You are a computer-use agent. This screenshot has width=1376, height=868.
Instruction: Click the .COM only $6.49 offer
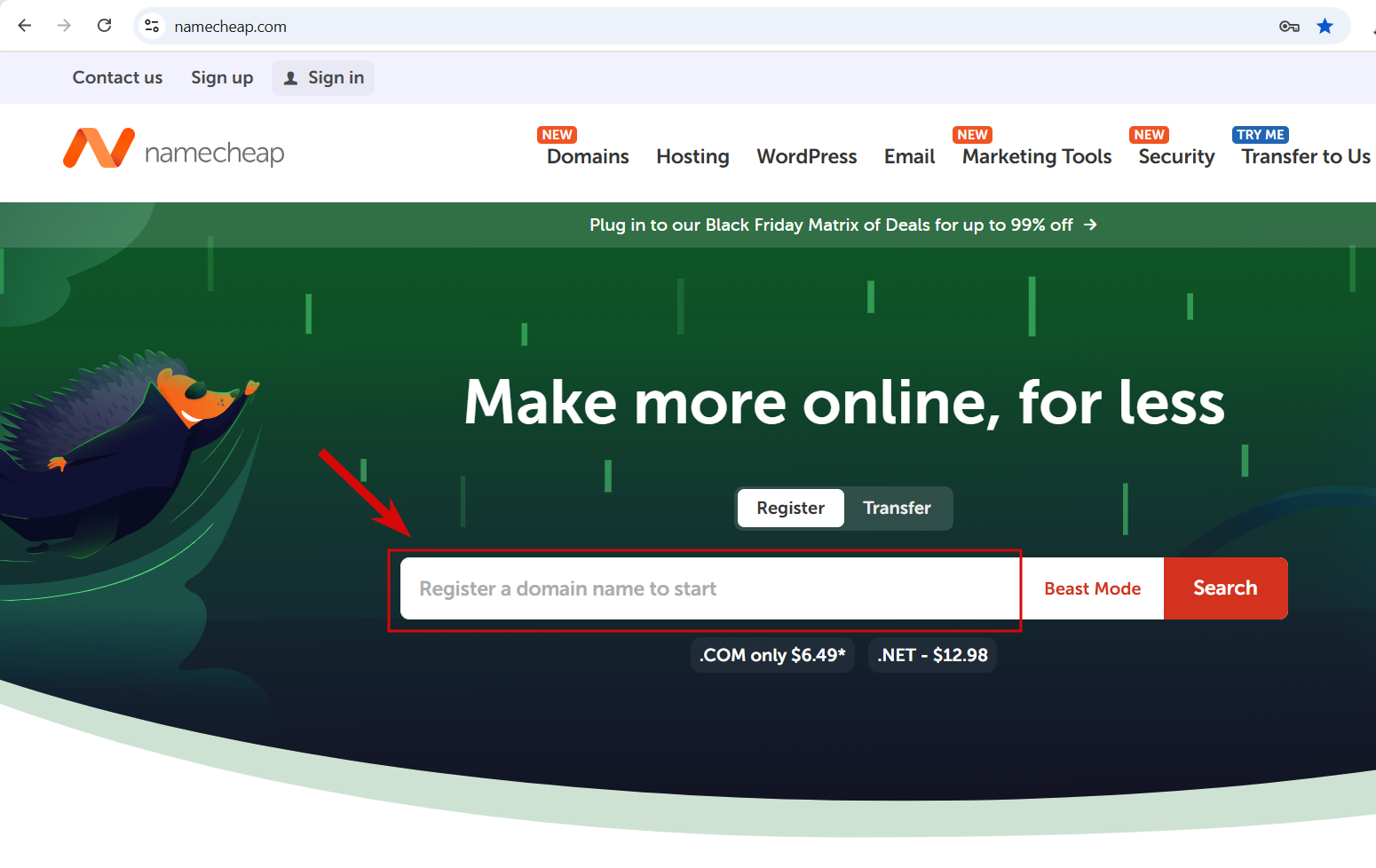772,655
